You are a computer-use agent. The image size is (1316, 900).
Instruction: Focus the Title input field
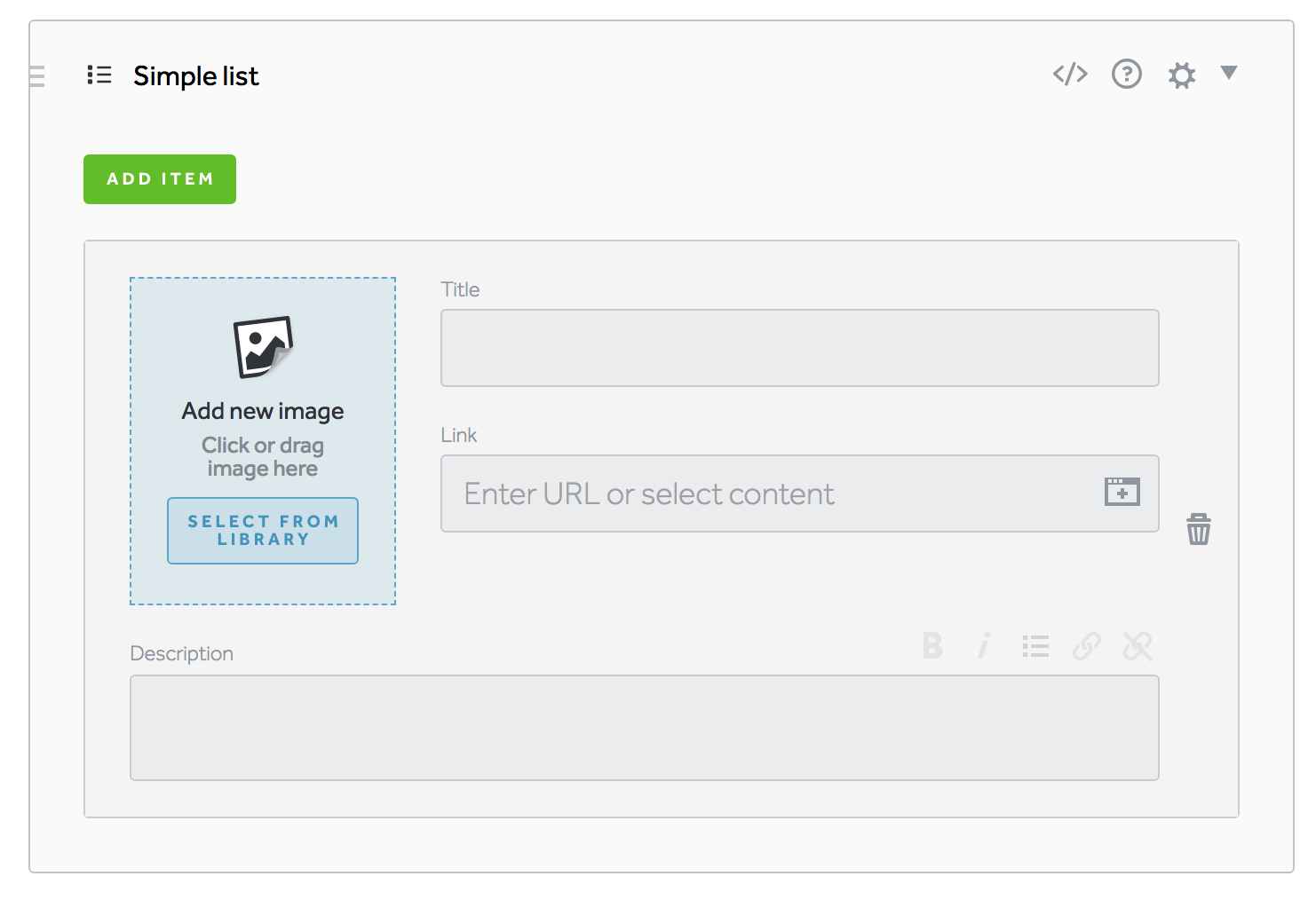[799, 348]
